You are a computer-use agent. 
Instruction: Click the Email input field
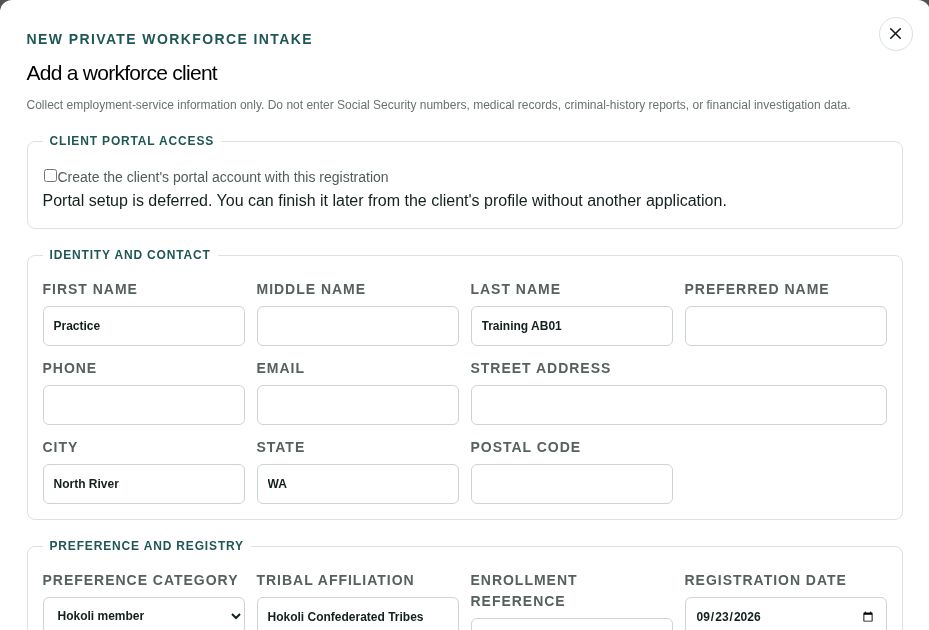click(x=358, y=405)
